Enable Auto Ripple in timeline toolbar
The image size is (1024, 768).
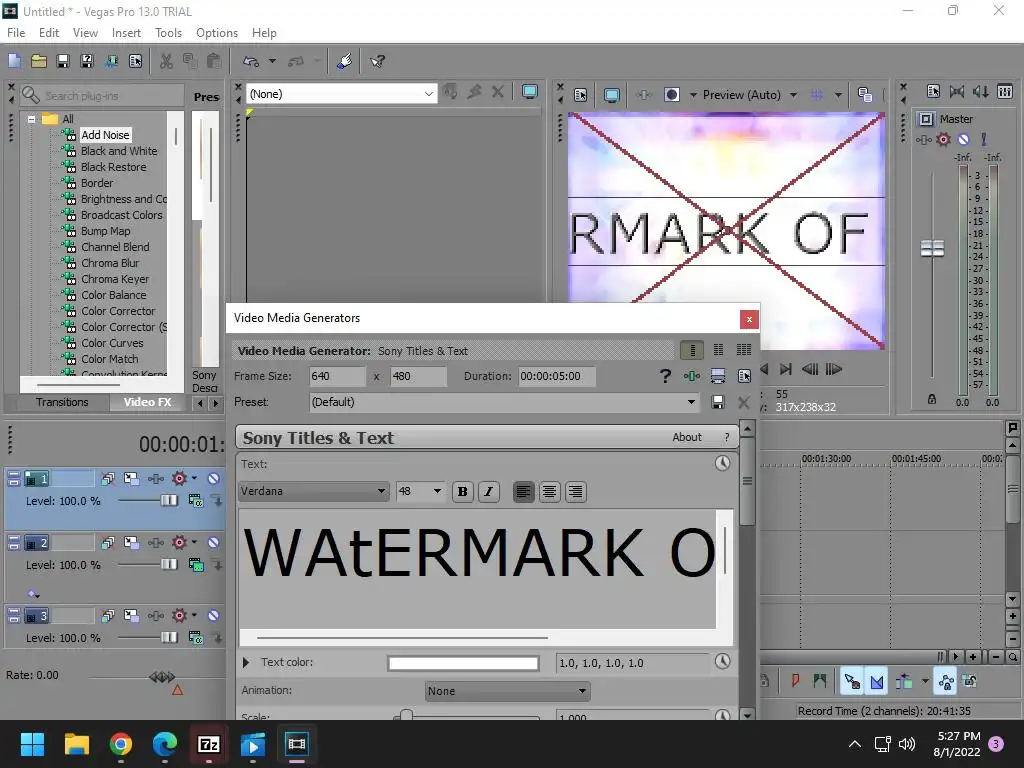point(904,682)
